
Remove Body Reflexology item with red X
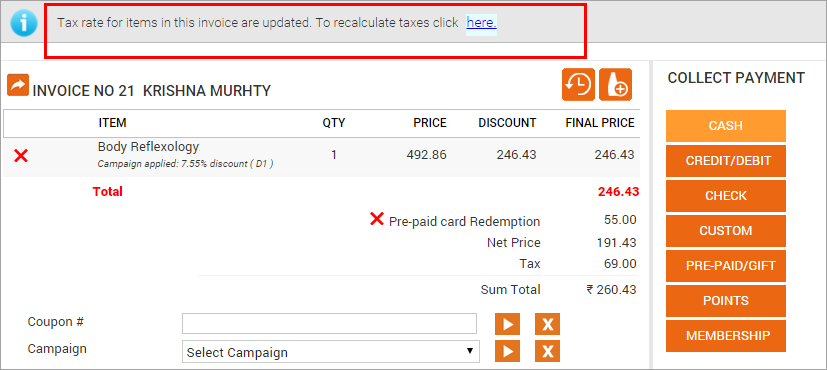[x=21, y=155]
